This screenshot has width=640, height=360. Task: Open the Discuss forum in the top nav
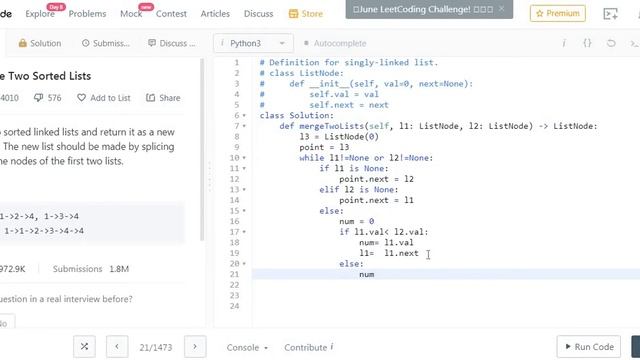tap(258, 14)
